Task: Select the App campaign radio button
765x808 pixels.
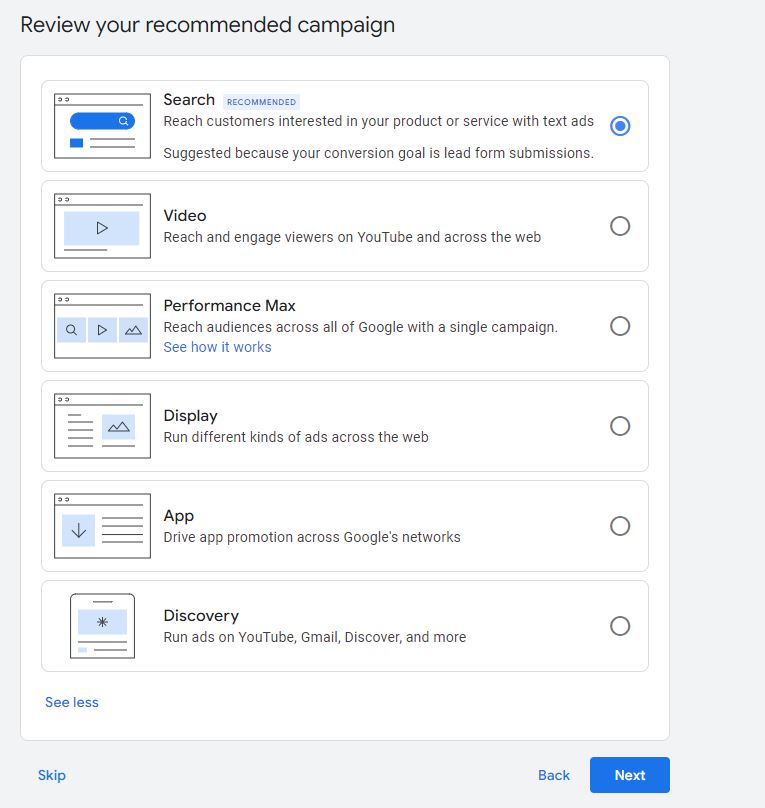Action: click(620, 526)
